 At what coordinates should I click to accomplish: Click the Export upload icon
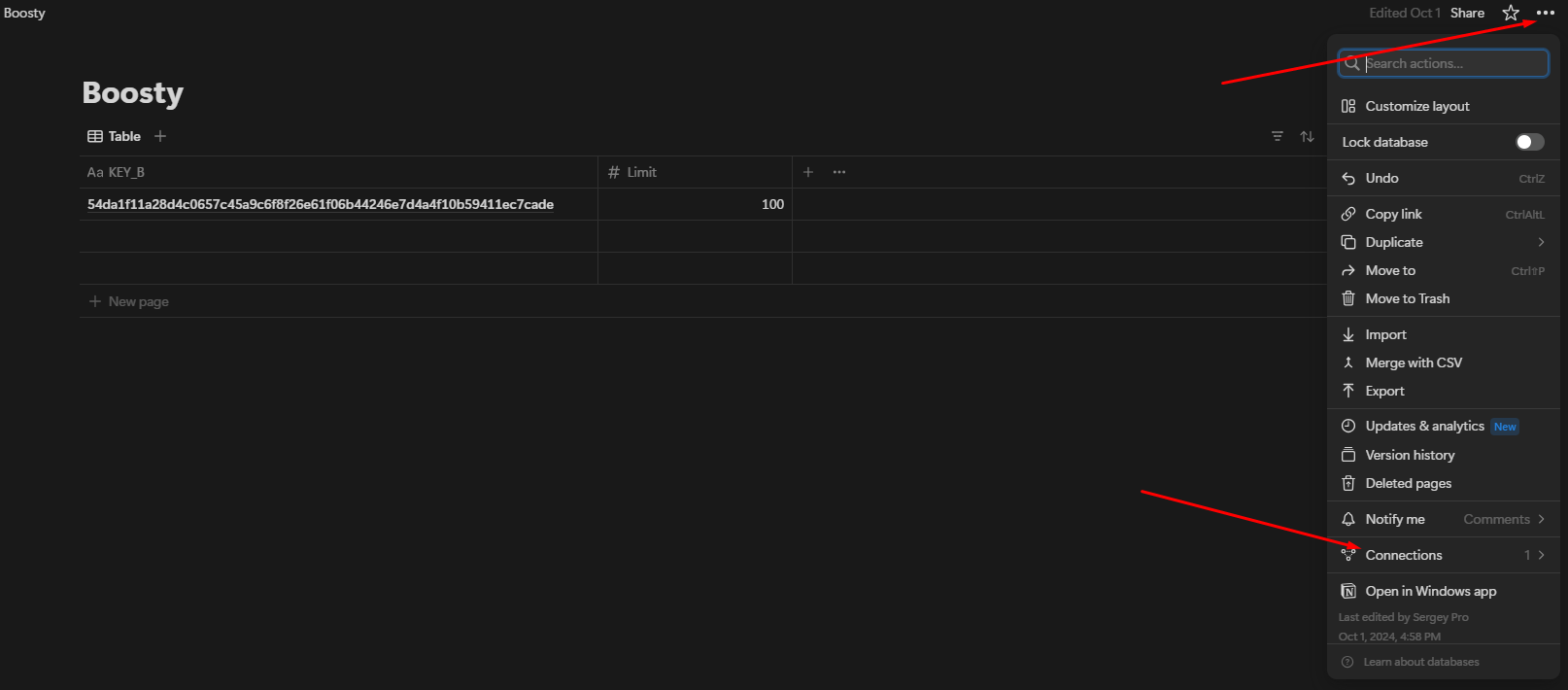tap(1348, 391)
